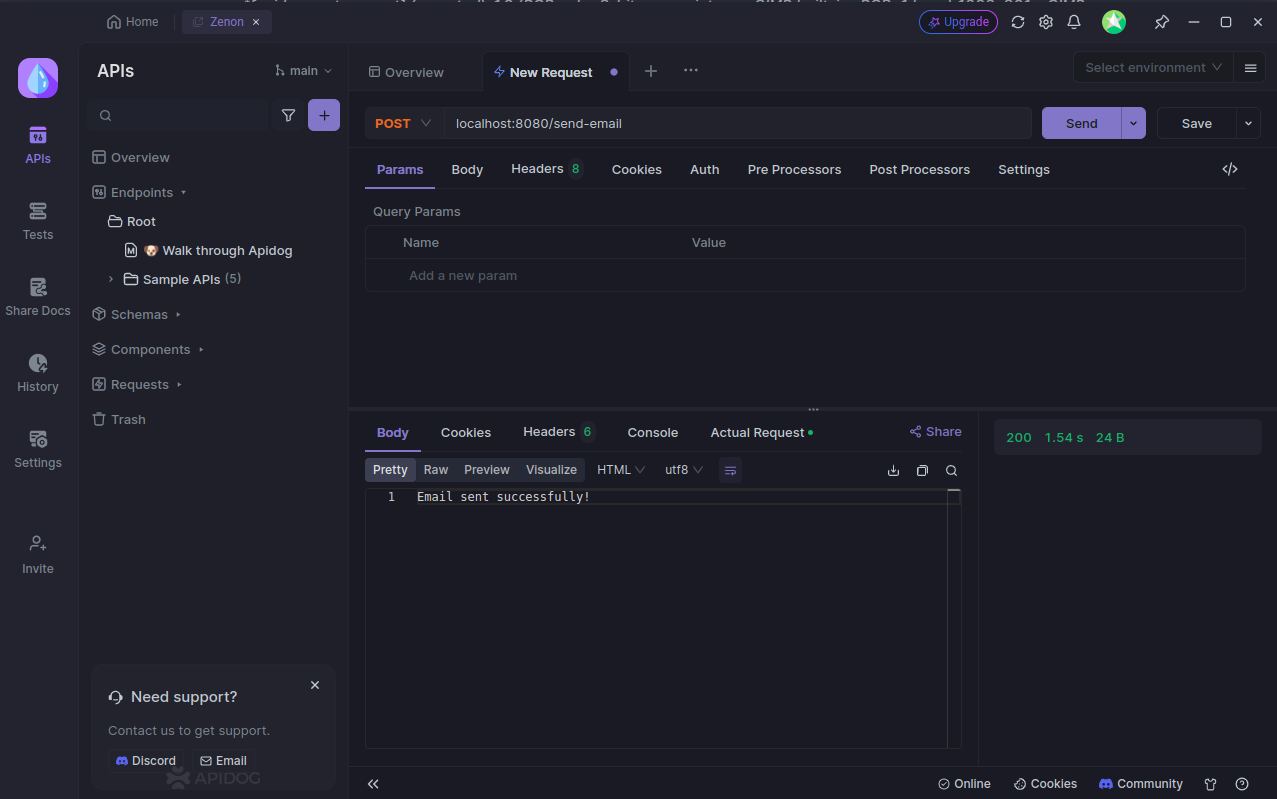The height and width of the screenshot is (799, 1277).
Task: Open the utf8 encoding dropdown
Action: click(685, 470)
